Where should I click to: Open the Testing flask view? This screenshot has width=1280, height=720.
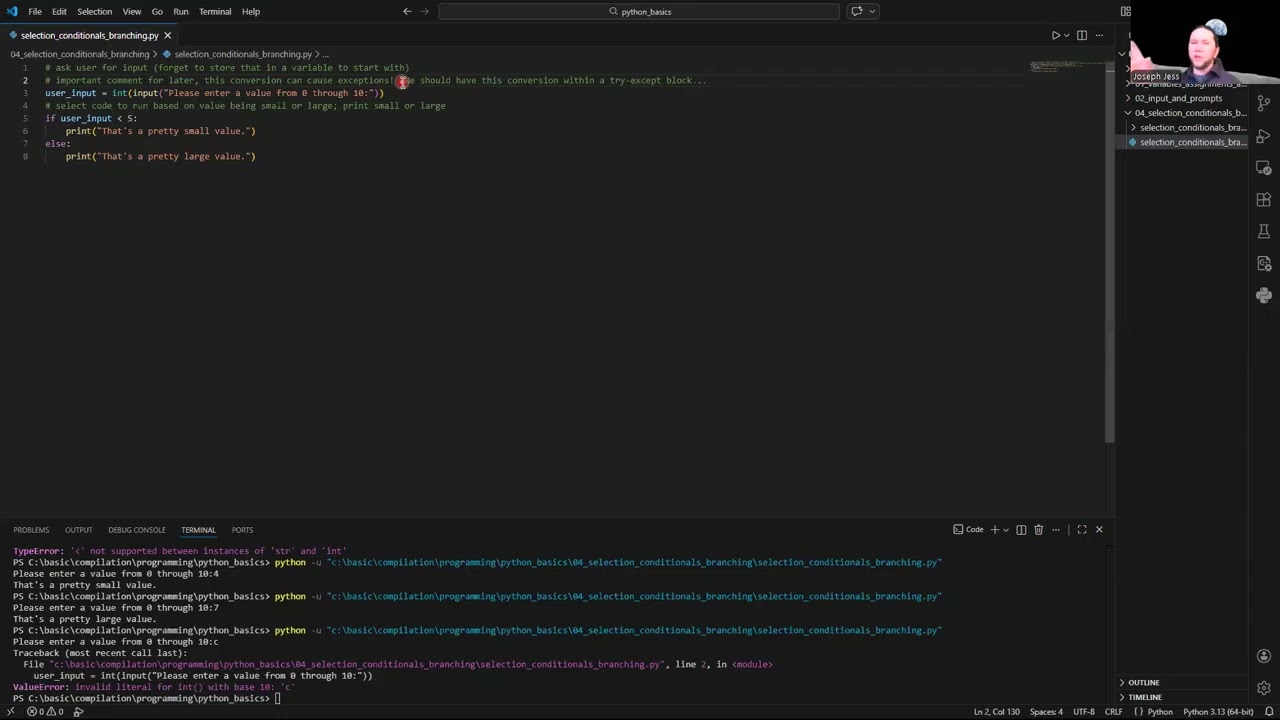1264,231
